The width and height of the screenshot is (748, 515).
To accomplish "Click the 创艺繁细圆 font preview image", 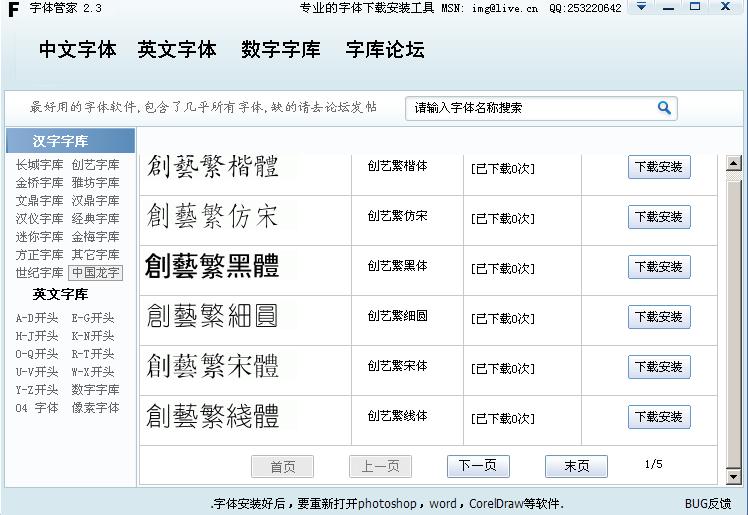I will tap(212, 316).
